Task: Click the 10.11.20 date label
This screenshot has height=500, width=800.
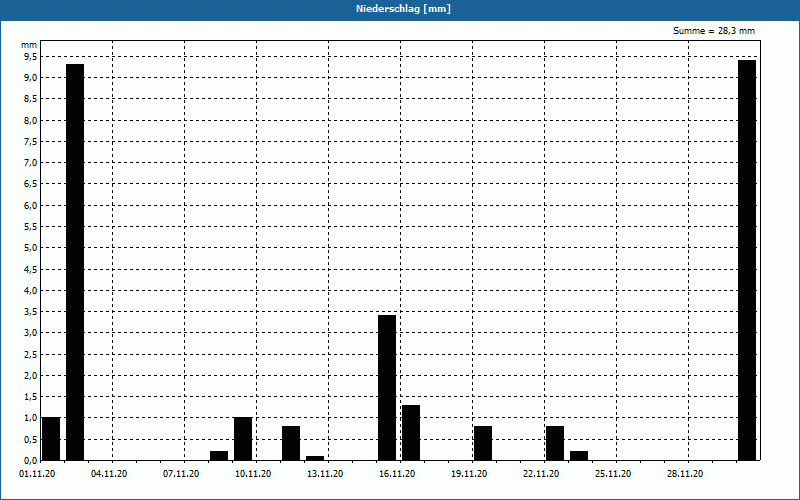Action: [253, 474]
